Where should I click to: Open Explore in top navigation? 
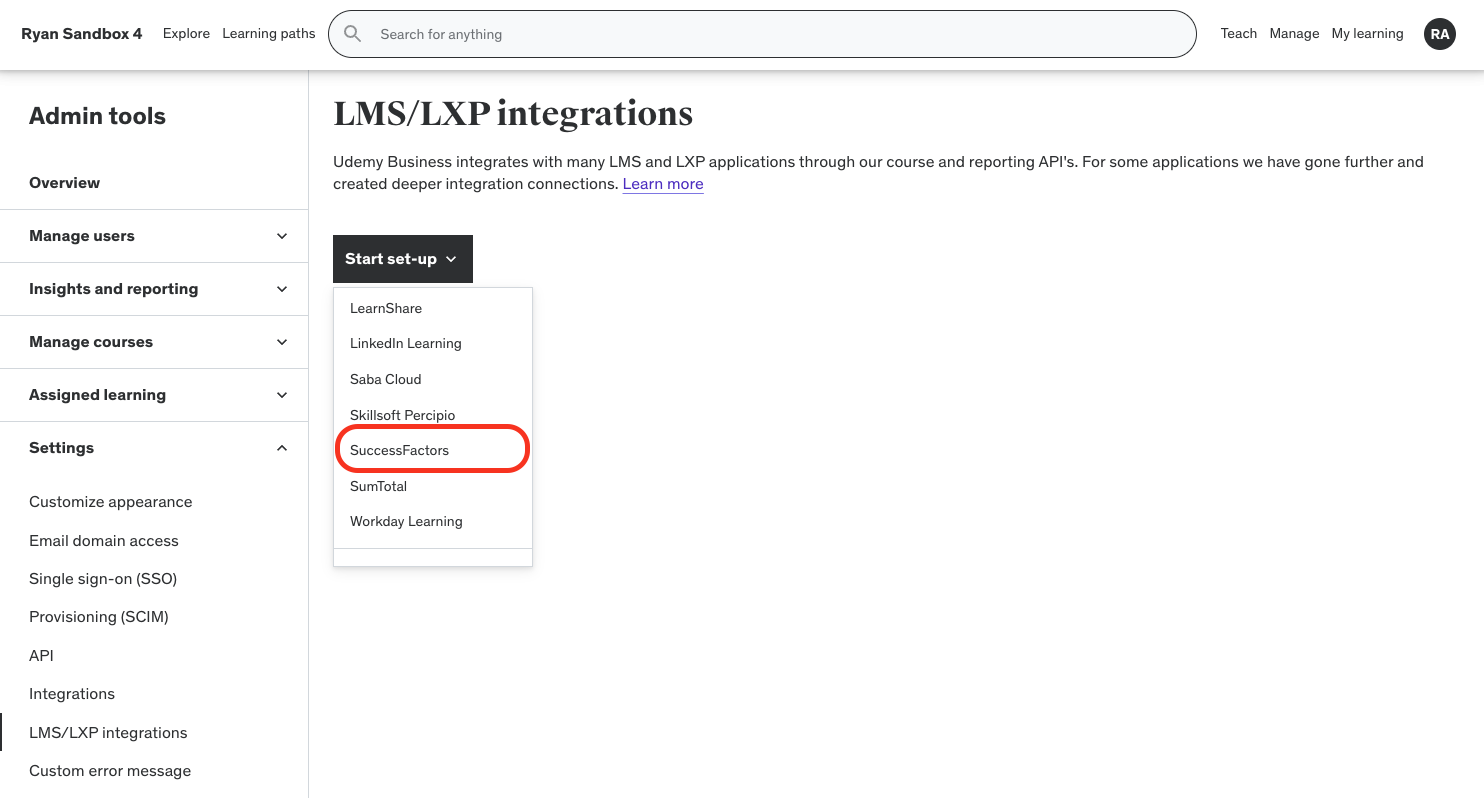coord(186,34)
